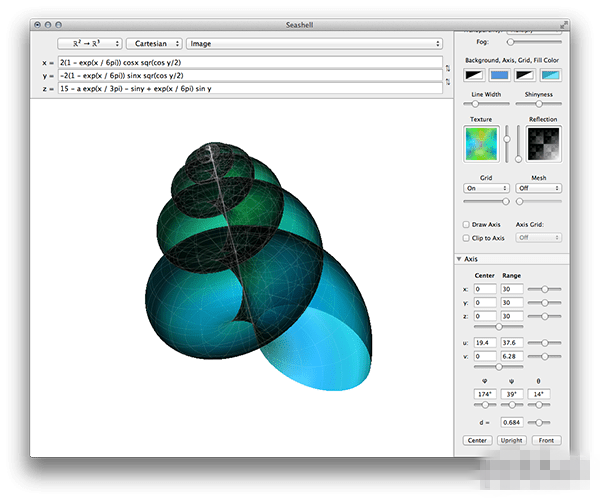Open the Cartesian coordinate dropdown

pyautogui.click(x=154, y=43)
